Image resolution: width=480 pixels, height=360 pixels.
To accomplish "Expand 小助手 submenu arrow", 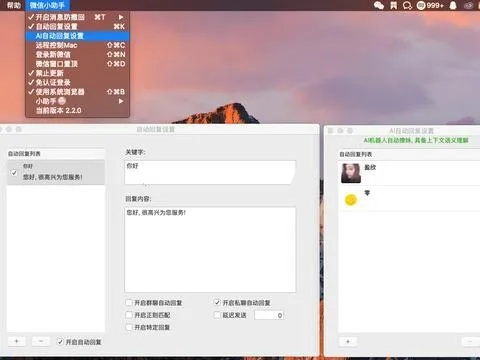I will point(121,101).
